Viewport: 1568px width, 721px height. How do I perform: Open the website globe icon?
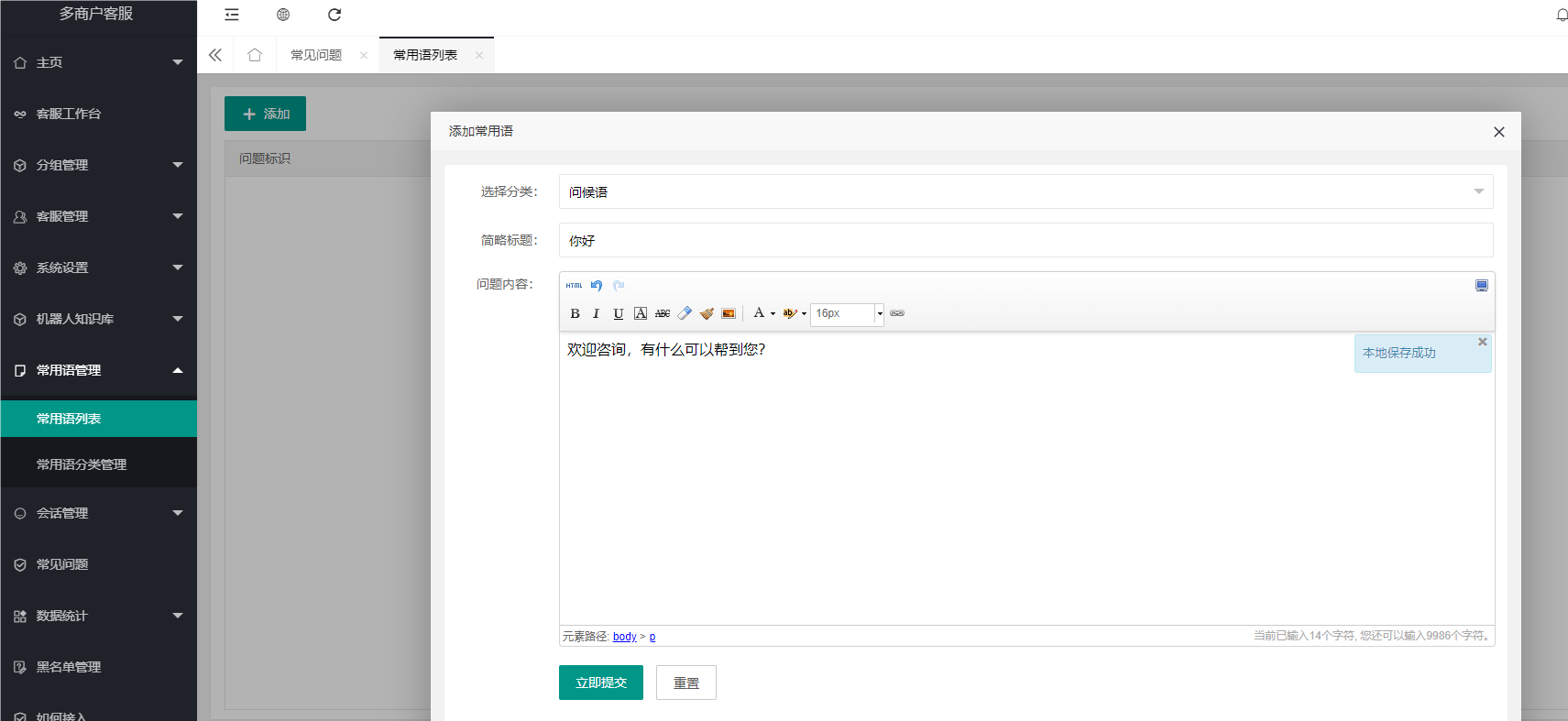click(x=283, y=15)
